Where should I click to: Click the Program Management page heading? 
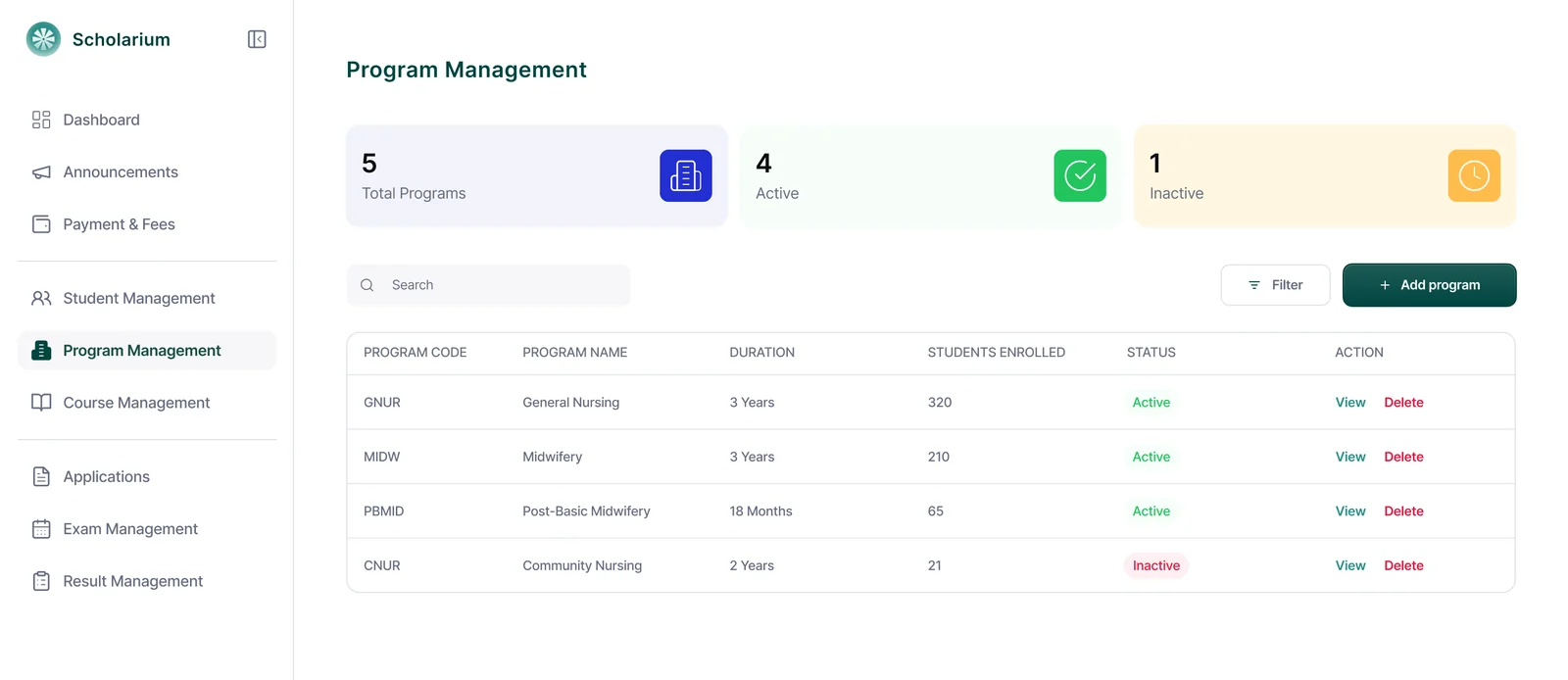(466, 70)
